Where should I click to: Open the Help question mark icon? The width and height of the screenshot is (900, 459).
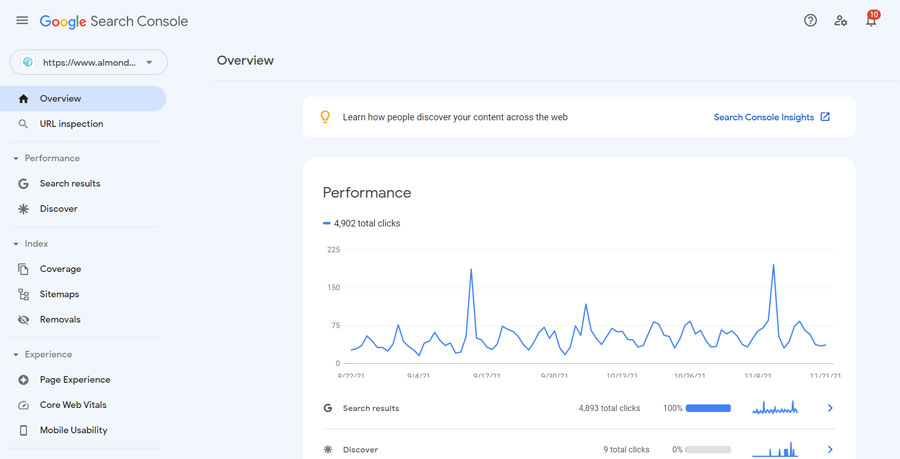click(810, 21)
